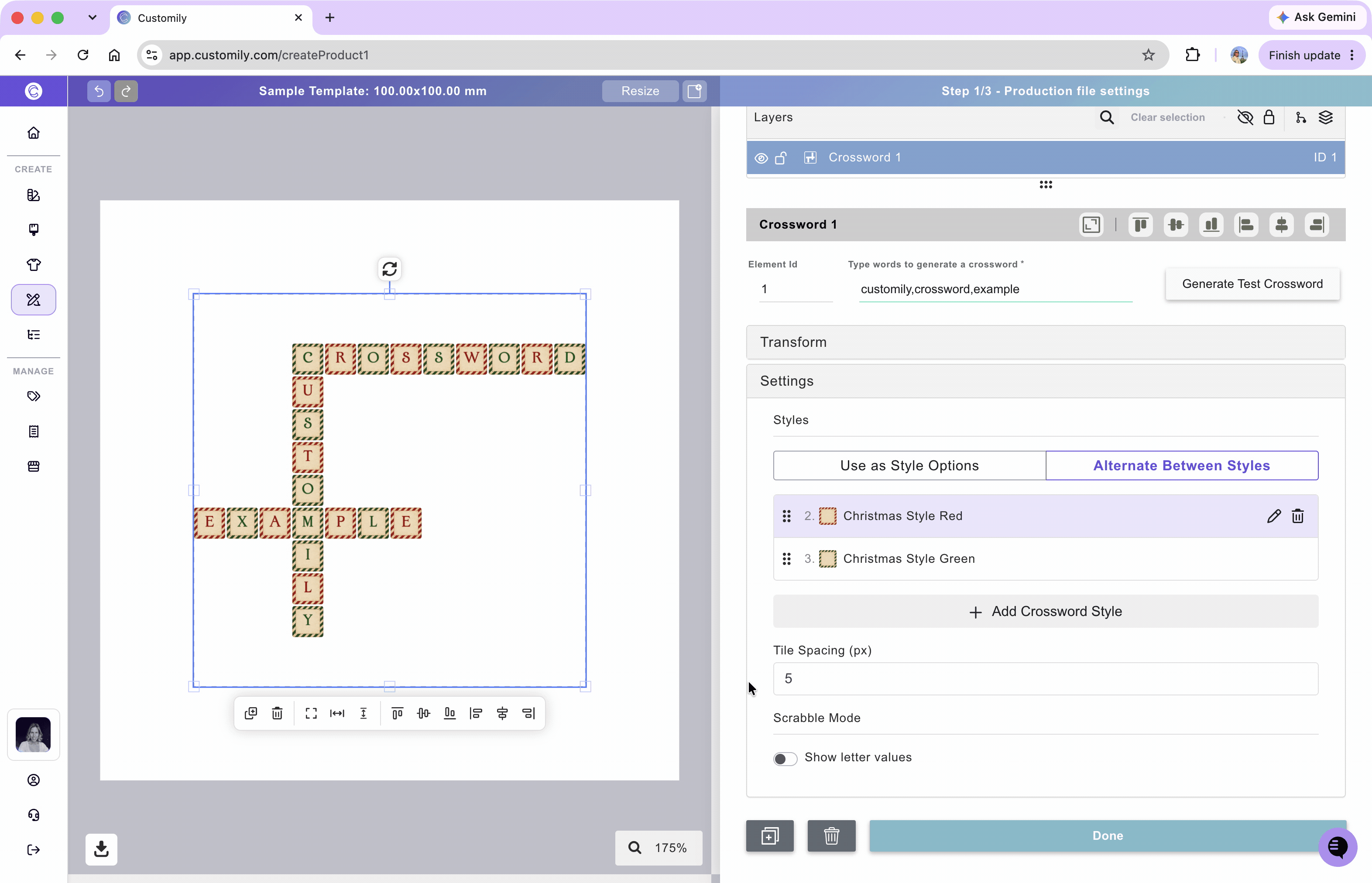The image size is (1372, 883).
Task: Delete Christmas Style Red style
Action: (x=1297, y=516)
